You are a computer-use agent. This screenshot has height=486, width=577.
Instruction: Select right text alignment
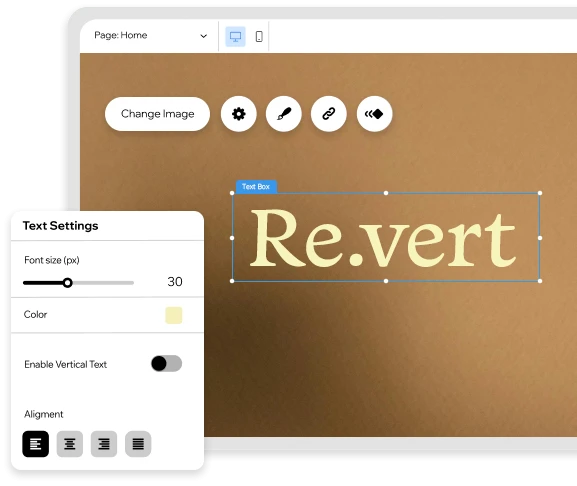(x=104, y=444)
